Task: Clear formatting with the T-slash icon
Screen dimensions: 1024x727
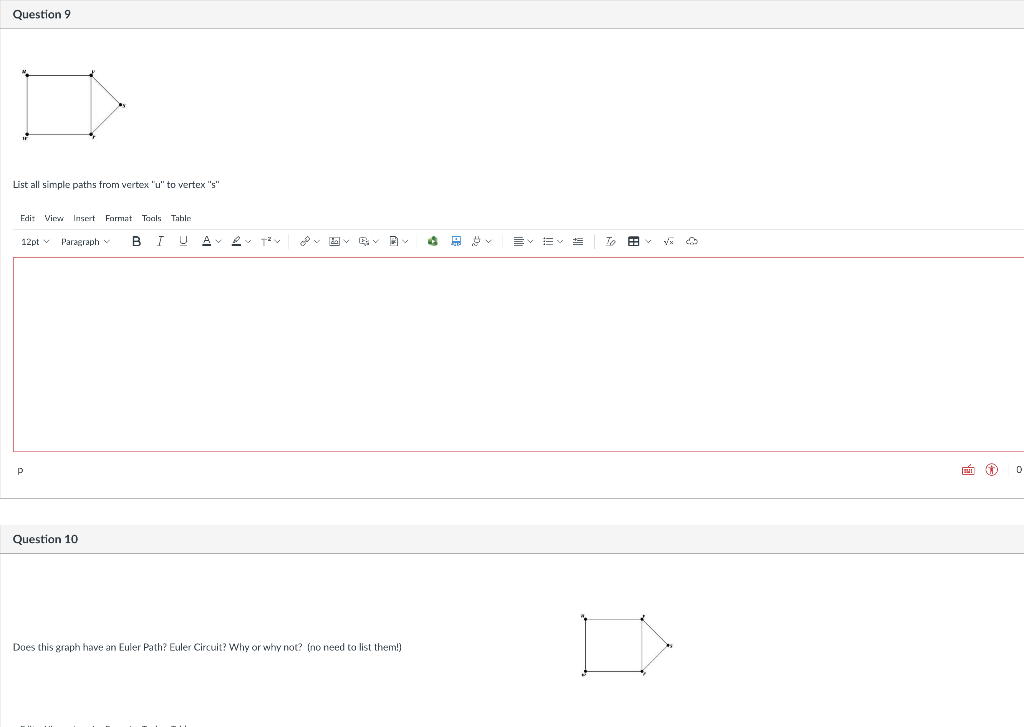Action: 609,241
